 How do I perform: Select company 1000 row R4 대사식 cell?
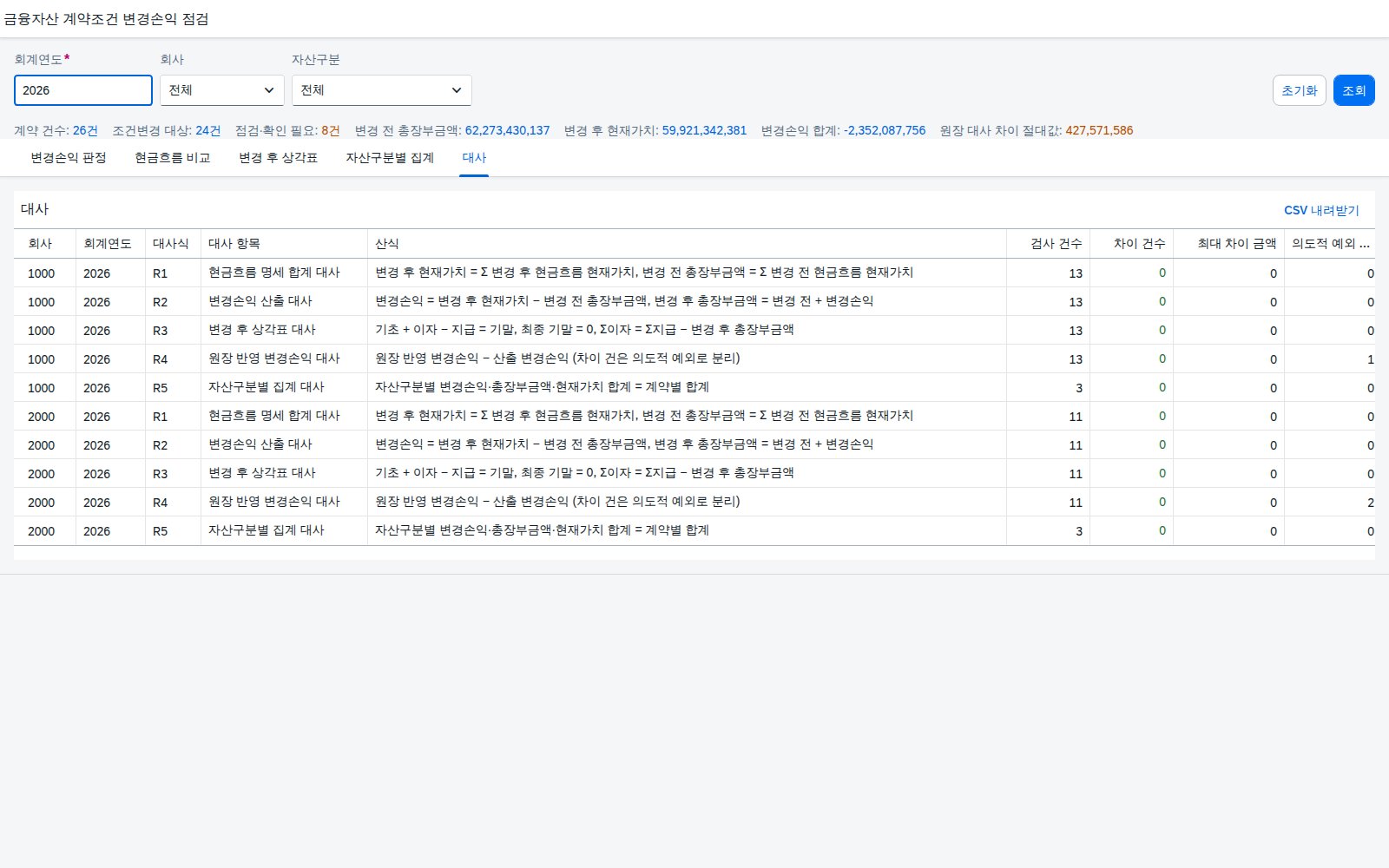(174, 358)
